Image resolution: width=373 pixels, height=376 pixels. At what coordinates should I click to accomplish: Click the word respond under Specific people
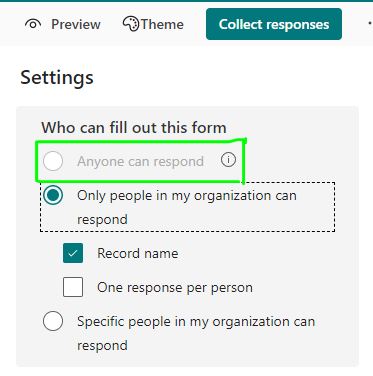coord(102,346)
